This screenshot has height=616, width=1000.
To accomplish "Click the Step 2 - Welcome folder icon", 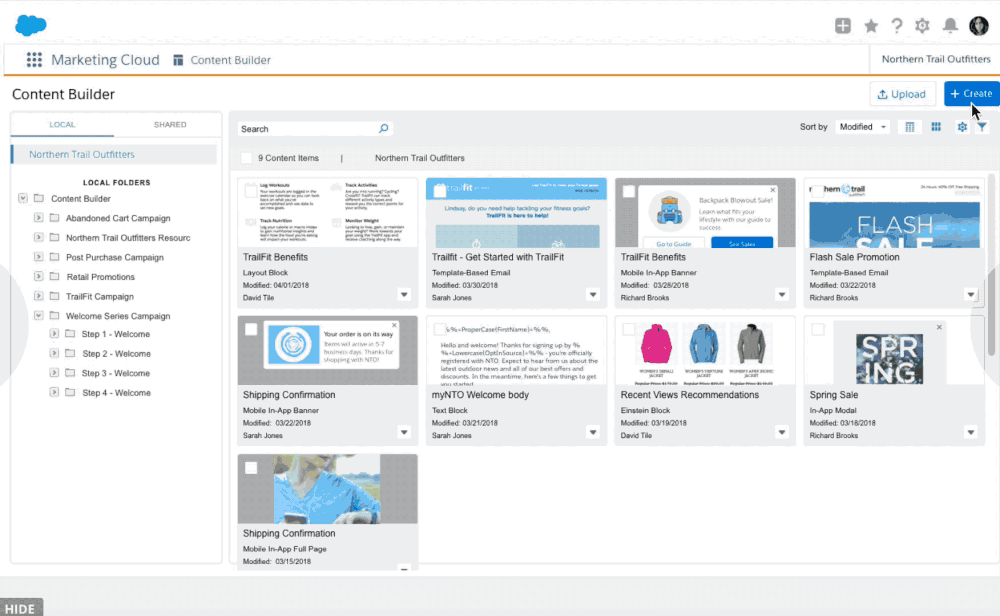I will [x=70, y=353].
